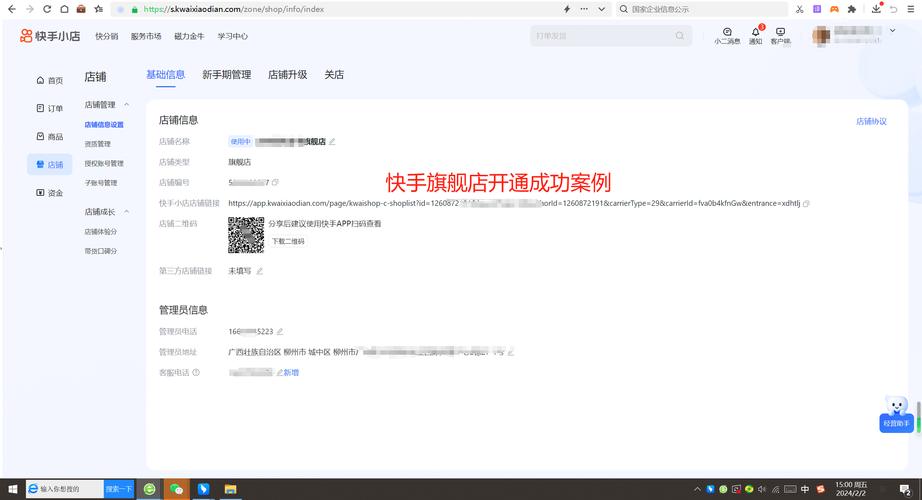Screen dimensions: 922x500
Task: Open taskbar notification center icon
Action: (905, 489)
